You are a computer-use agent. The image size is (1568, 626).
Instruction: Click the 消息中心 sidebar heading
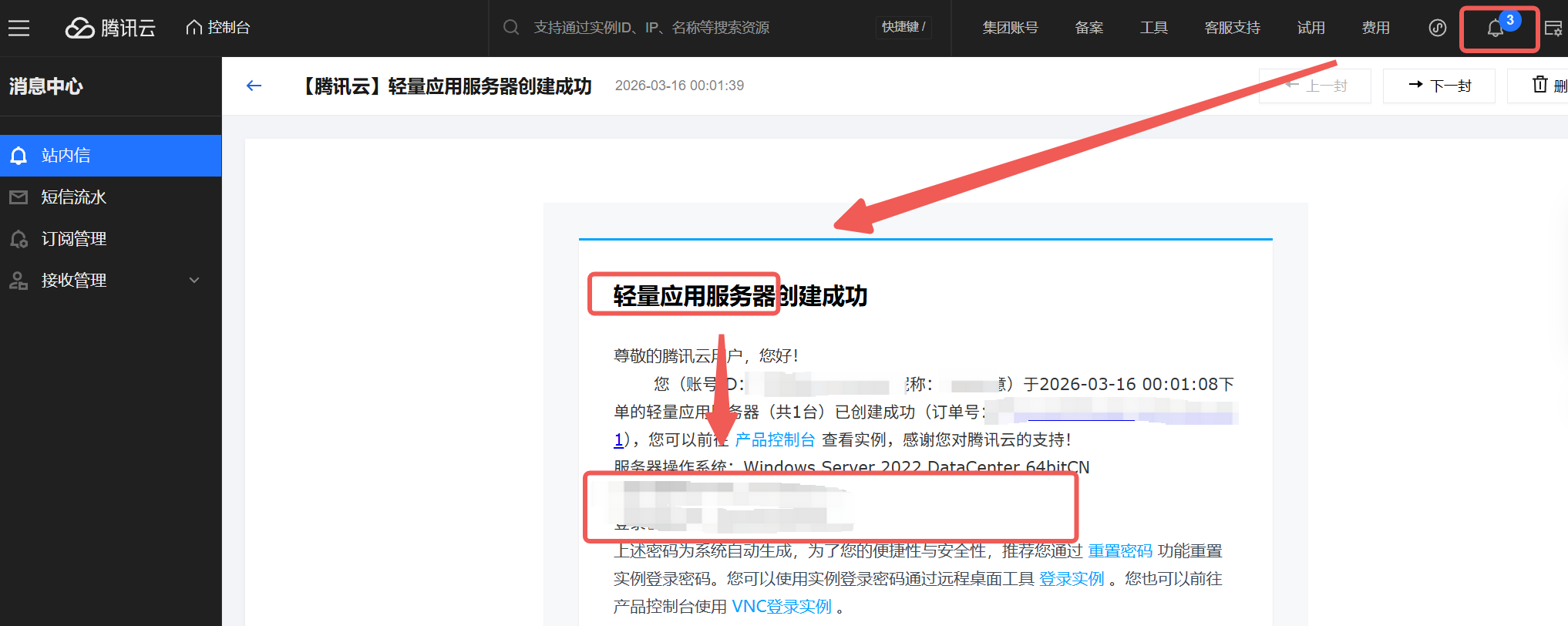[x=46, y=86]
